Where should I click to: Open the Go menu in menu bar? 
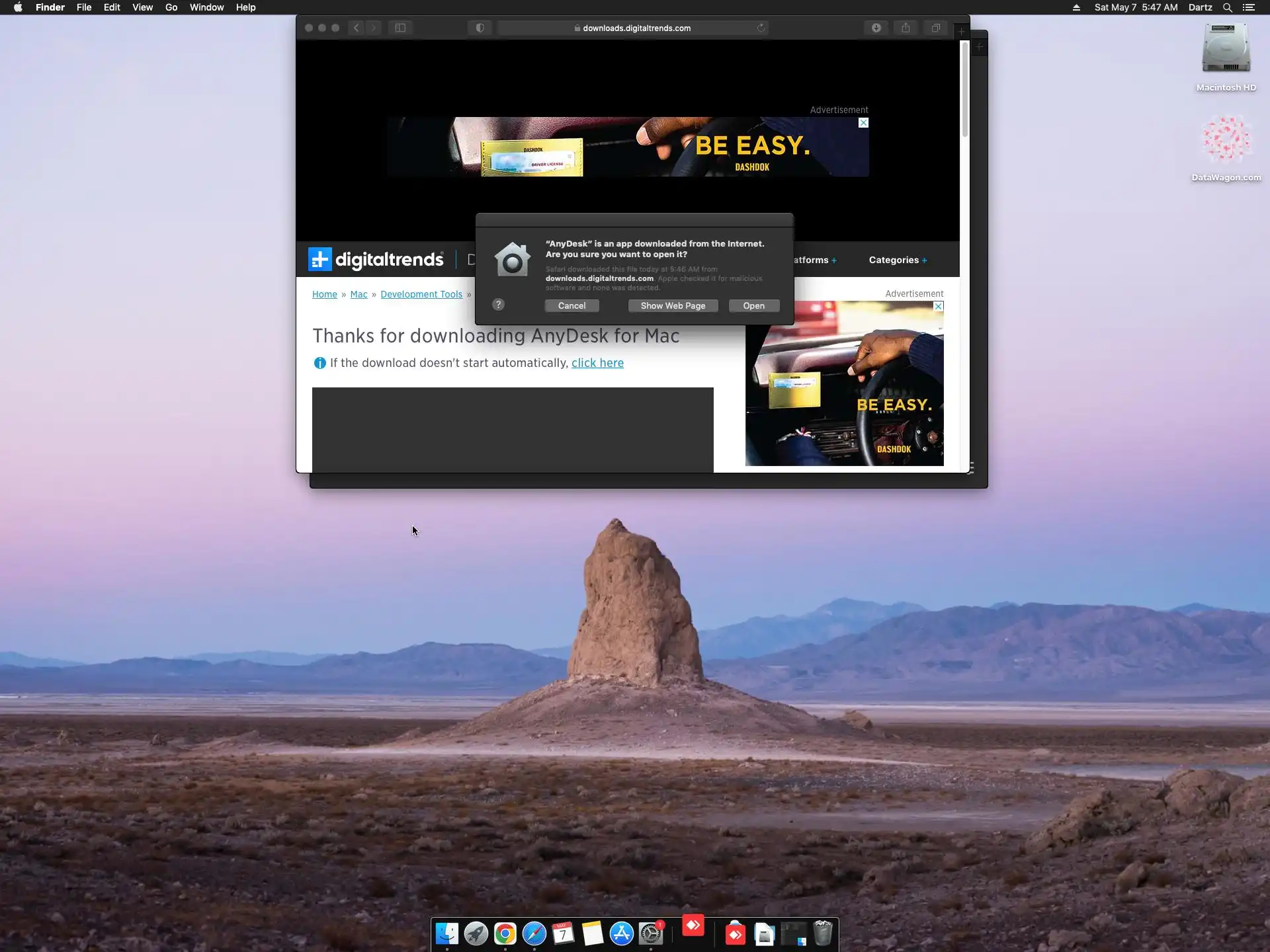coord(171,7)
